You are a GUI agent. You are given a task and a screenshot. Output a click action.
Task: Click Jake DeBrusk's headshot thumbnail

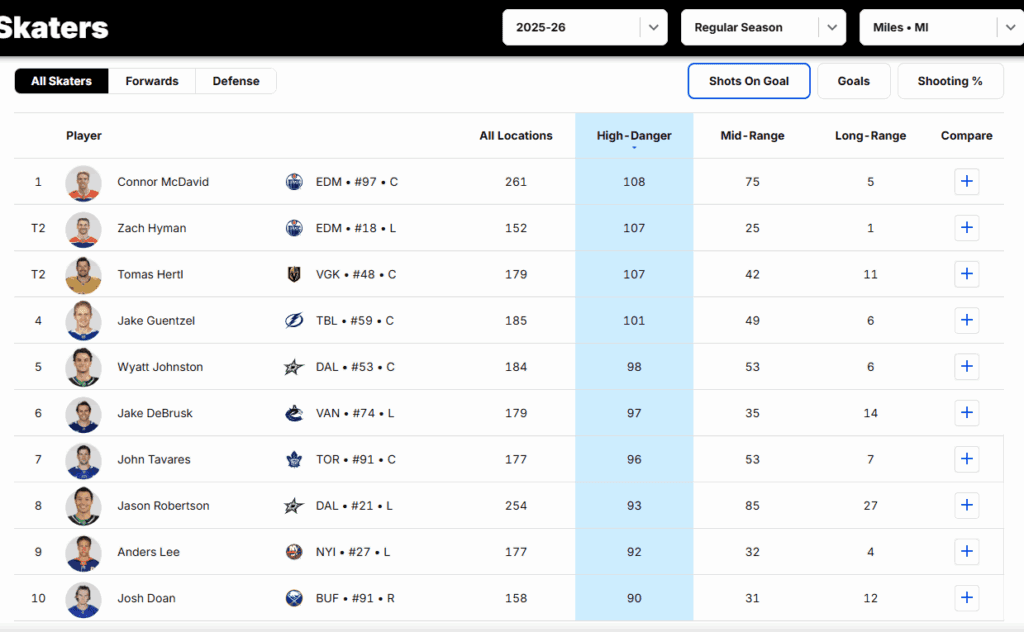point(84,414)
